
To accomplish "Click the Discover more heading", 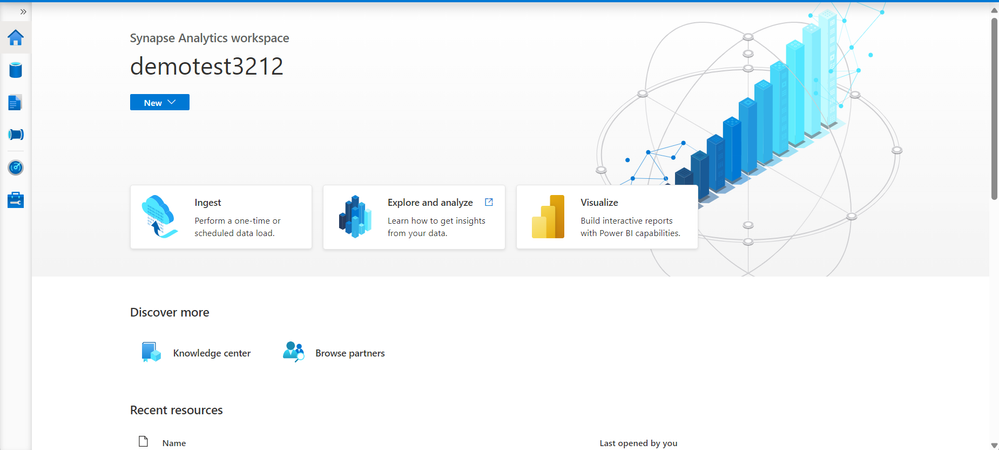I will pos(169,312).
